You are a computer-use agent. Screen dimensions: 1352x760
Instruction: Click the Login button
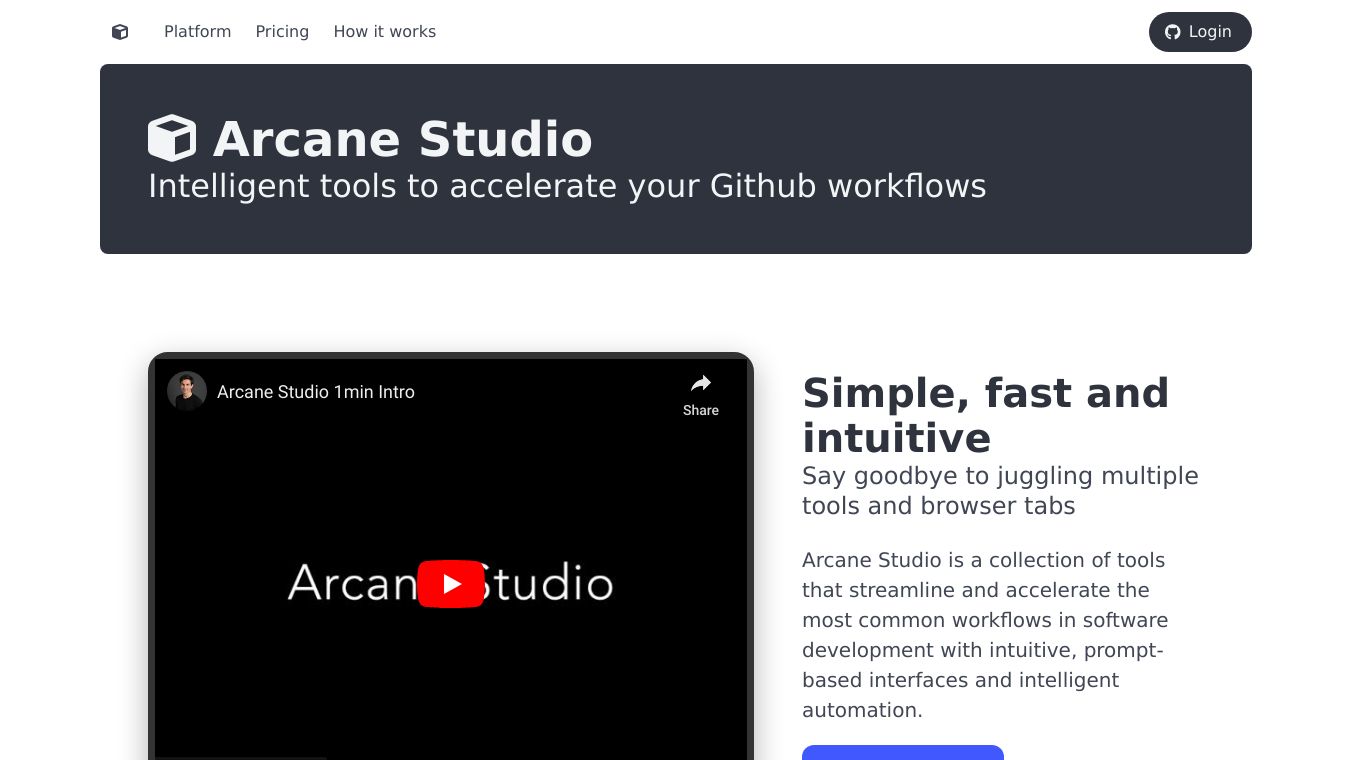point(1200,32)
